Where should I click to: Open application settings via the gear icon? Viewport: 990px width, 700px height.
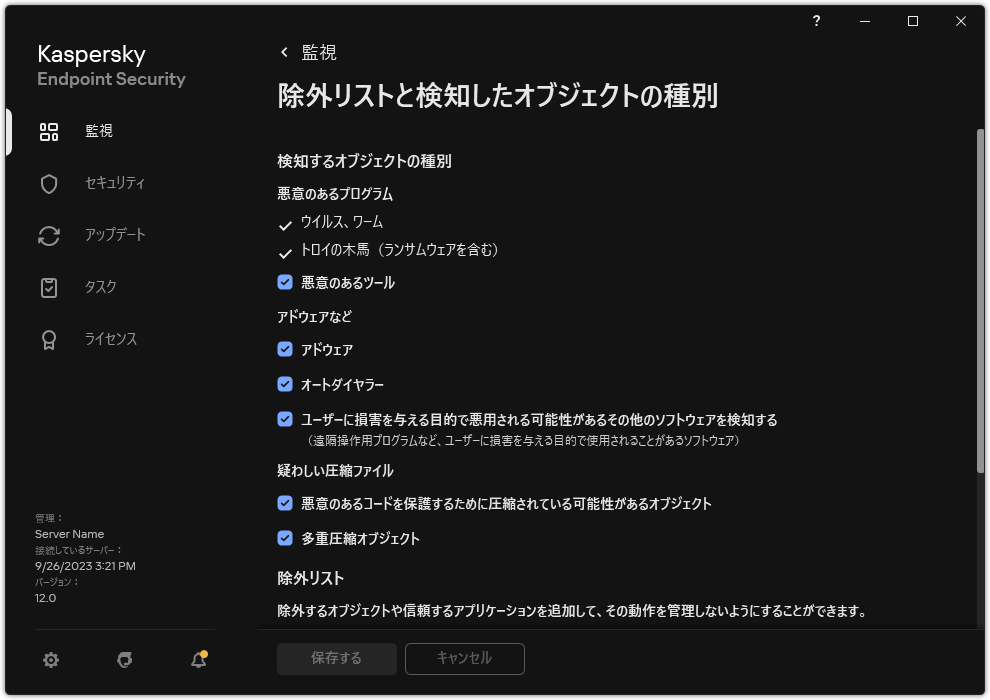point(50,660)
